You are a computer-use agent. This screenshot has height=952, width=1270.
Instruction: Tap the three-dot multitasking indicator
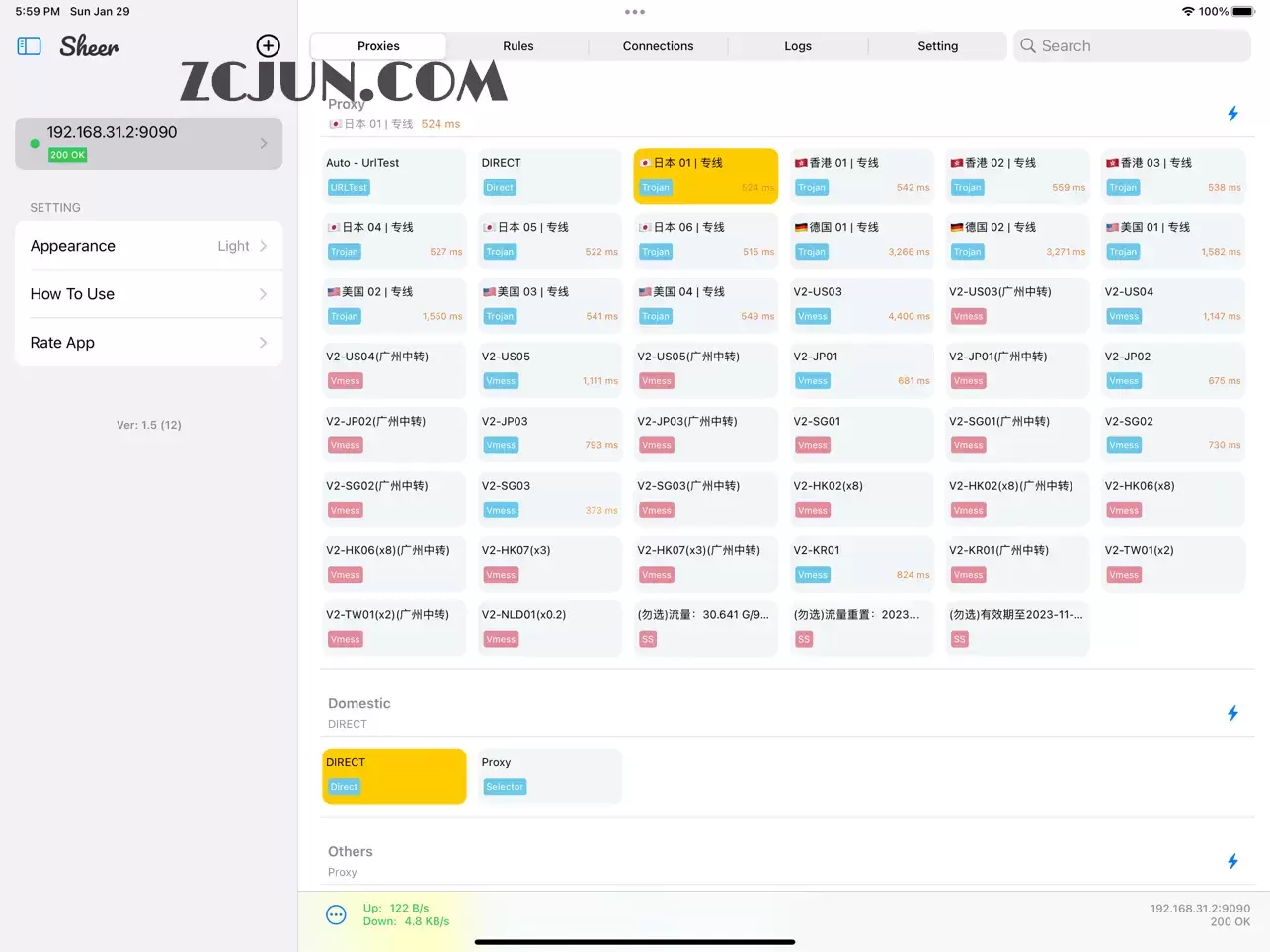[x=635, y=12]
